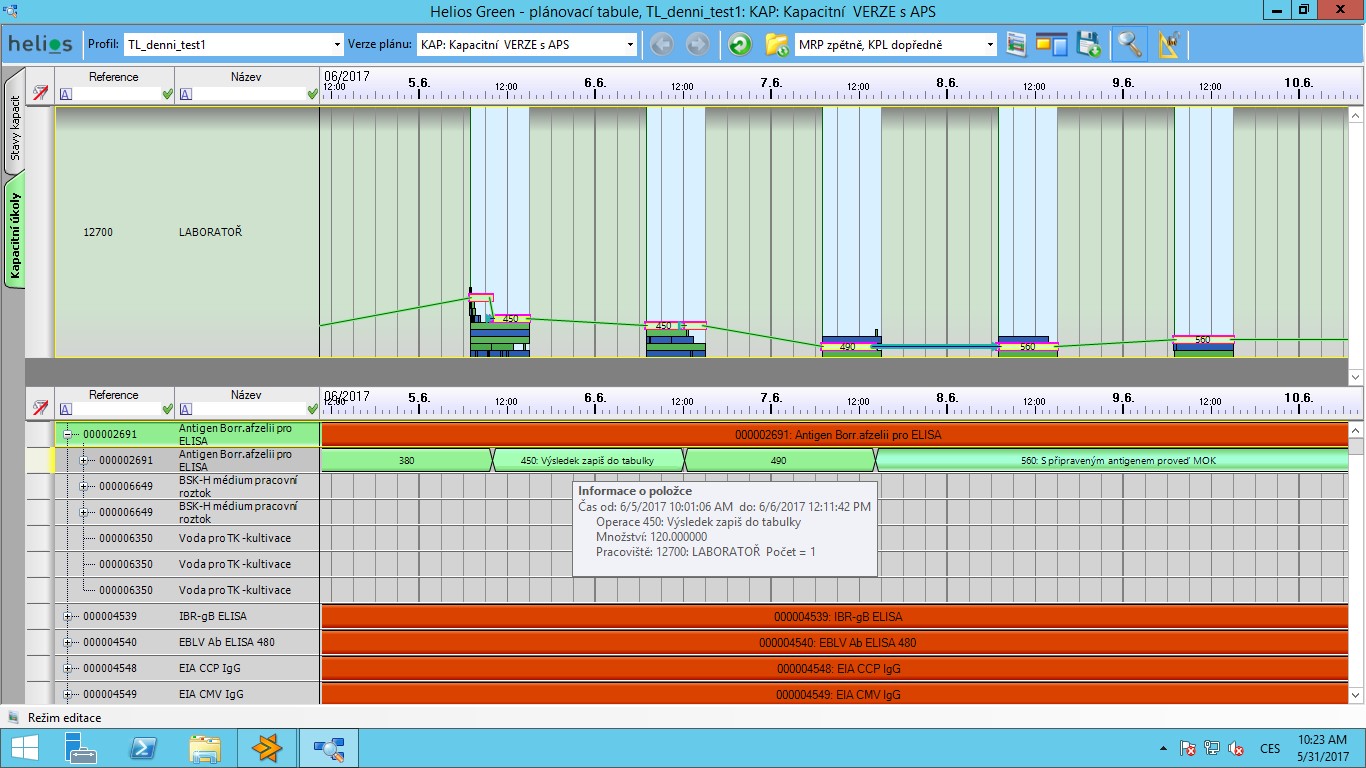1366x768 pixels.
Task: Expand the 000004549 EIA CMV IgG node
Action: point(68,694)
